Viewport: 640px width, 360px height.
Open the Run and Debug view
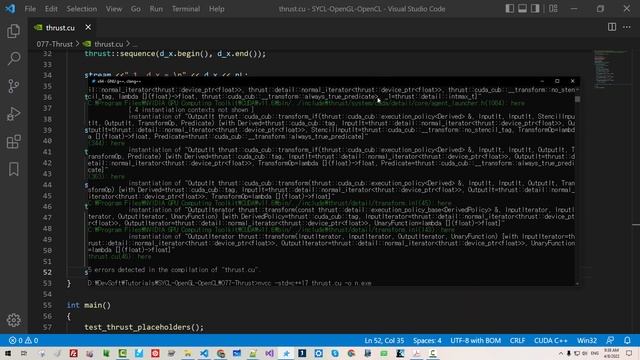13,114
